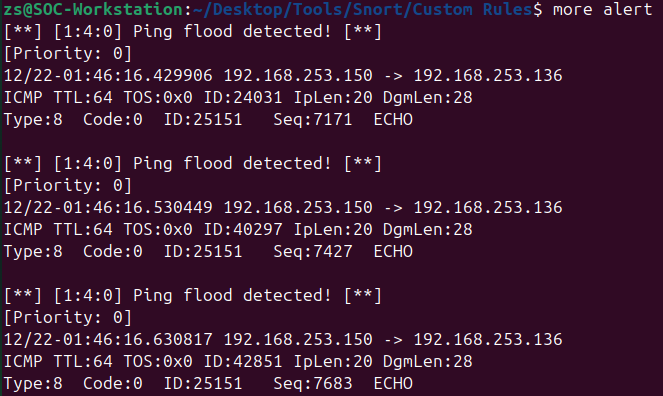Click timestamp 12/22-01:46:16.429906

click(x=108, y=76)
